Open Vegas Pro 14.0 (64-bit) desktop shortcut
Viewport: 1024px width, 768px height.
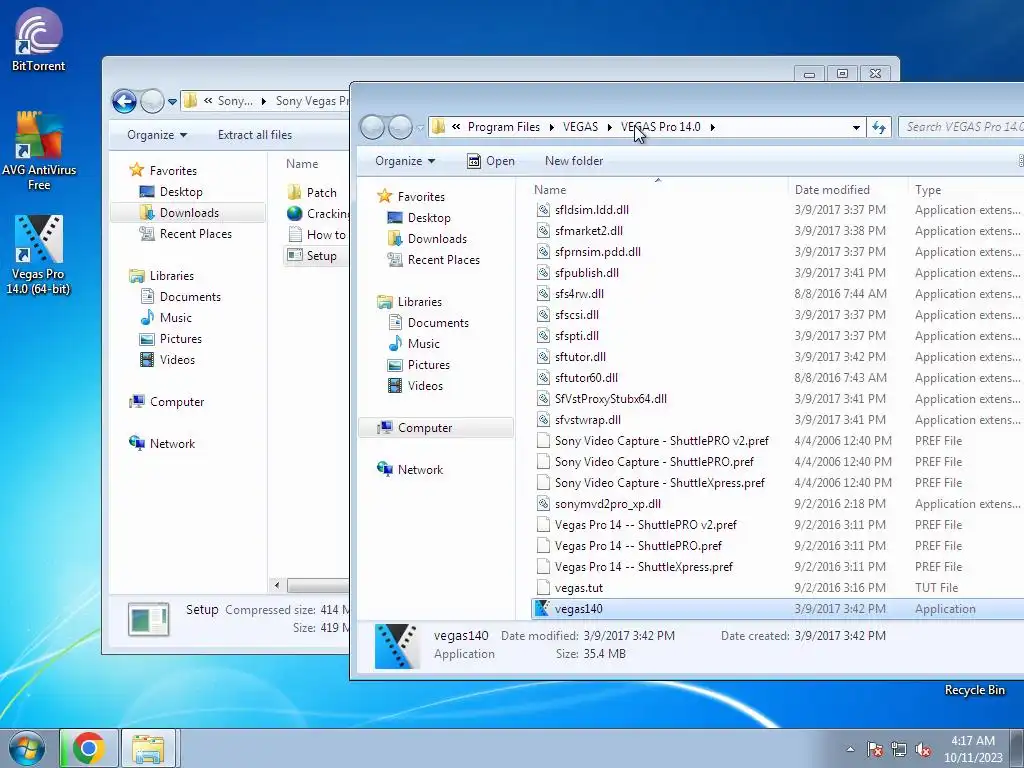click(x=38, y=255)
